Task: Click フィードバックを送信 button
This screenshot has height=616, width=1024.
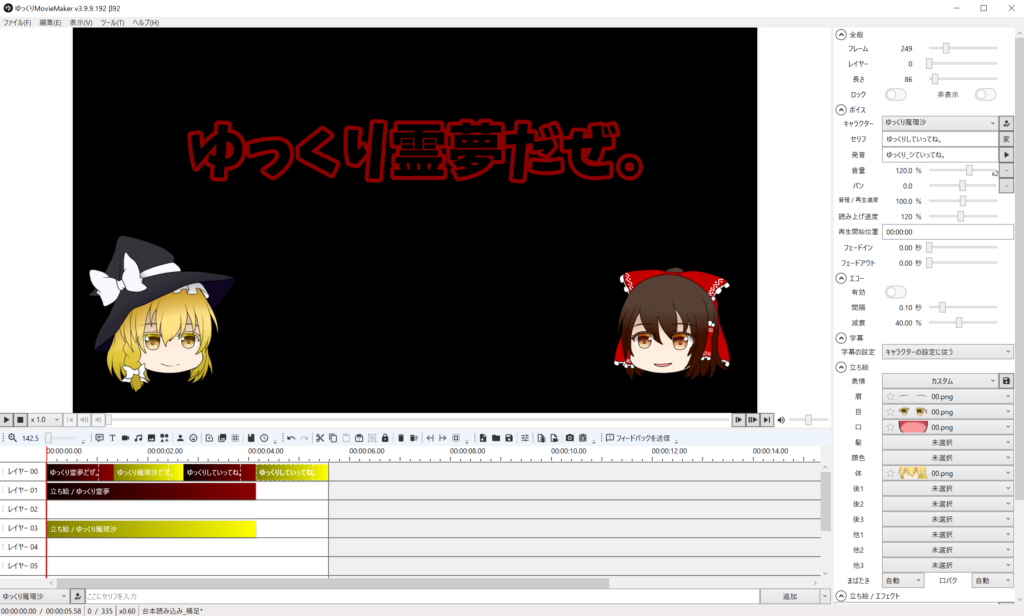Action: point(637,438)
